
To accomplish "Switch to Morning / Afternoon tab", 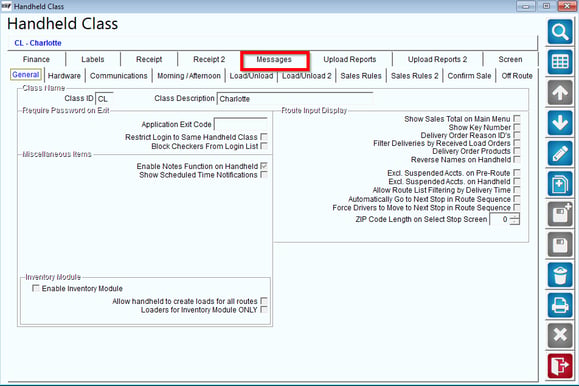I will click(189, 76).
